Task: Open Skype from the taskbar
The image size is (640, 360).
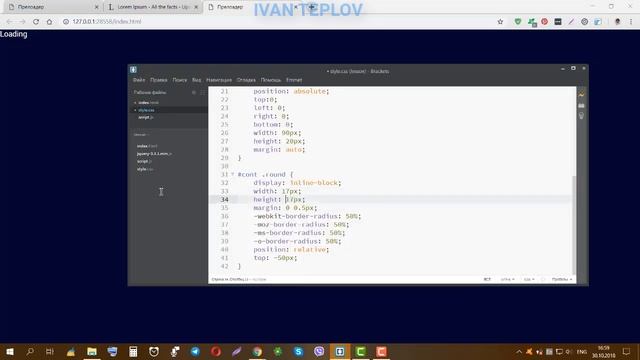Action: (x=298, y=351)
